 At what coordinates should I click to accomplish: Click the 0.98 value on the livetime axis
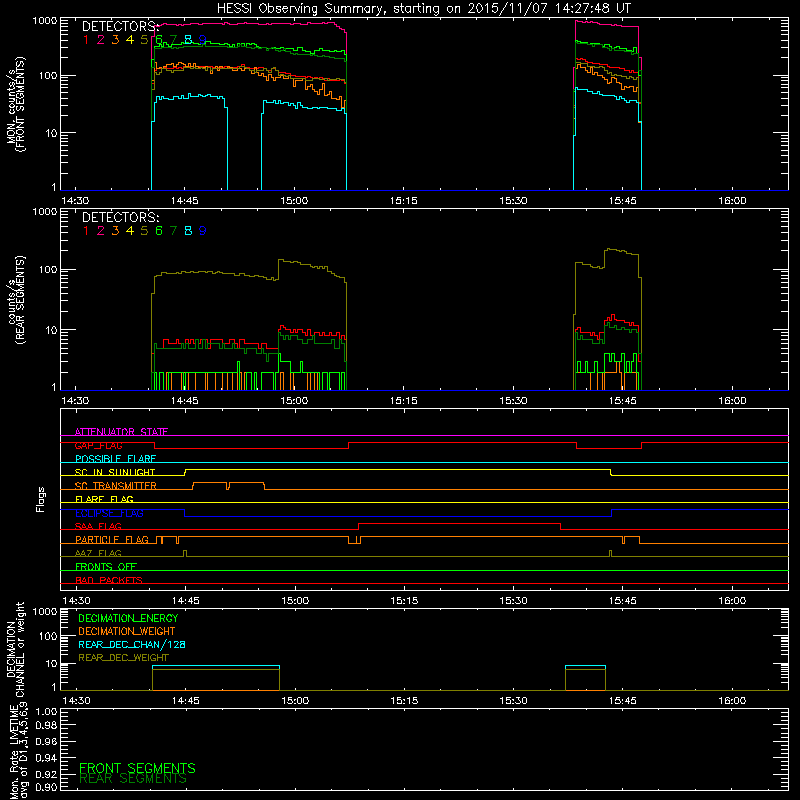[46, 725]
